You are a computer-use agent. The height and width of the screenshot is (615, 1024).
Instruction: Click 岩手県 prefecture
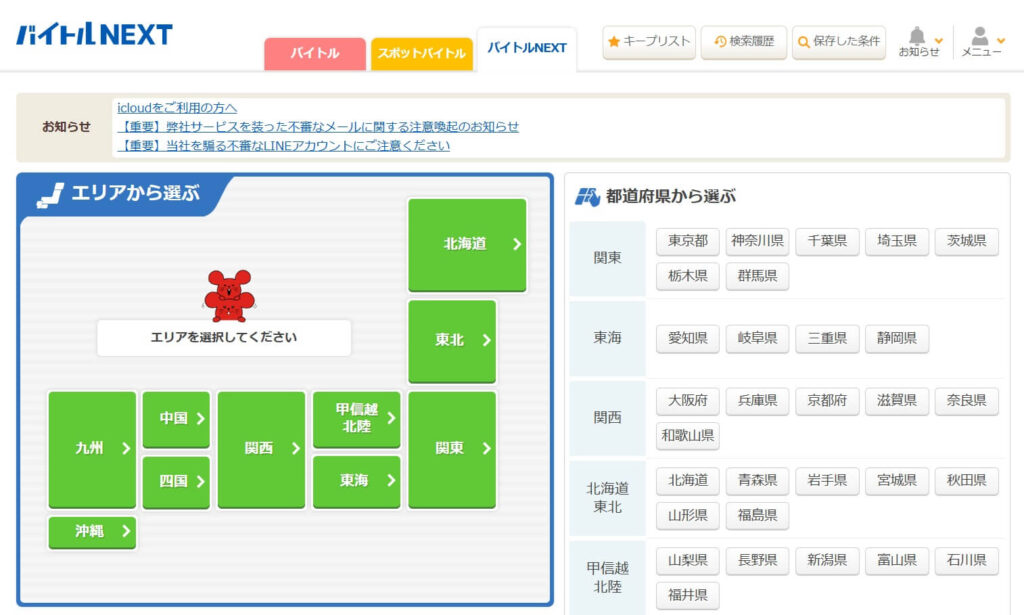pos(827,481)
